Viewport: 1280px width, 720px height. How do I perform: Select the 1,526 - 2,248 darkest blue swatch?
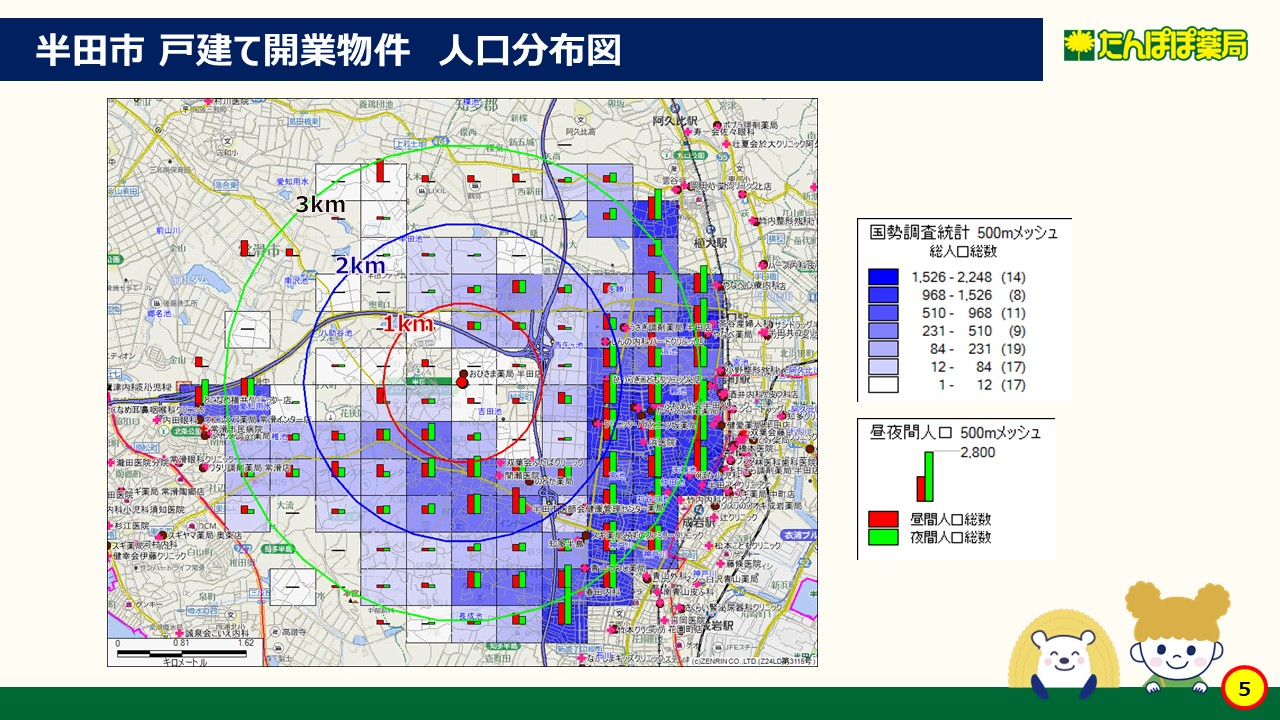click(883, 277)
